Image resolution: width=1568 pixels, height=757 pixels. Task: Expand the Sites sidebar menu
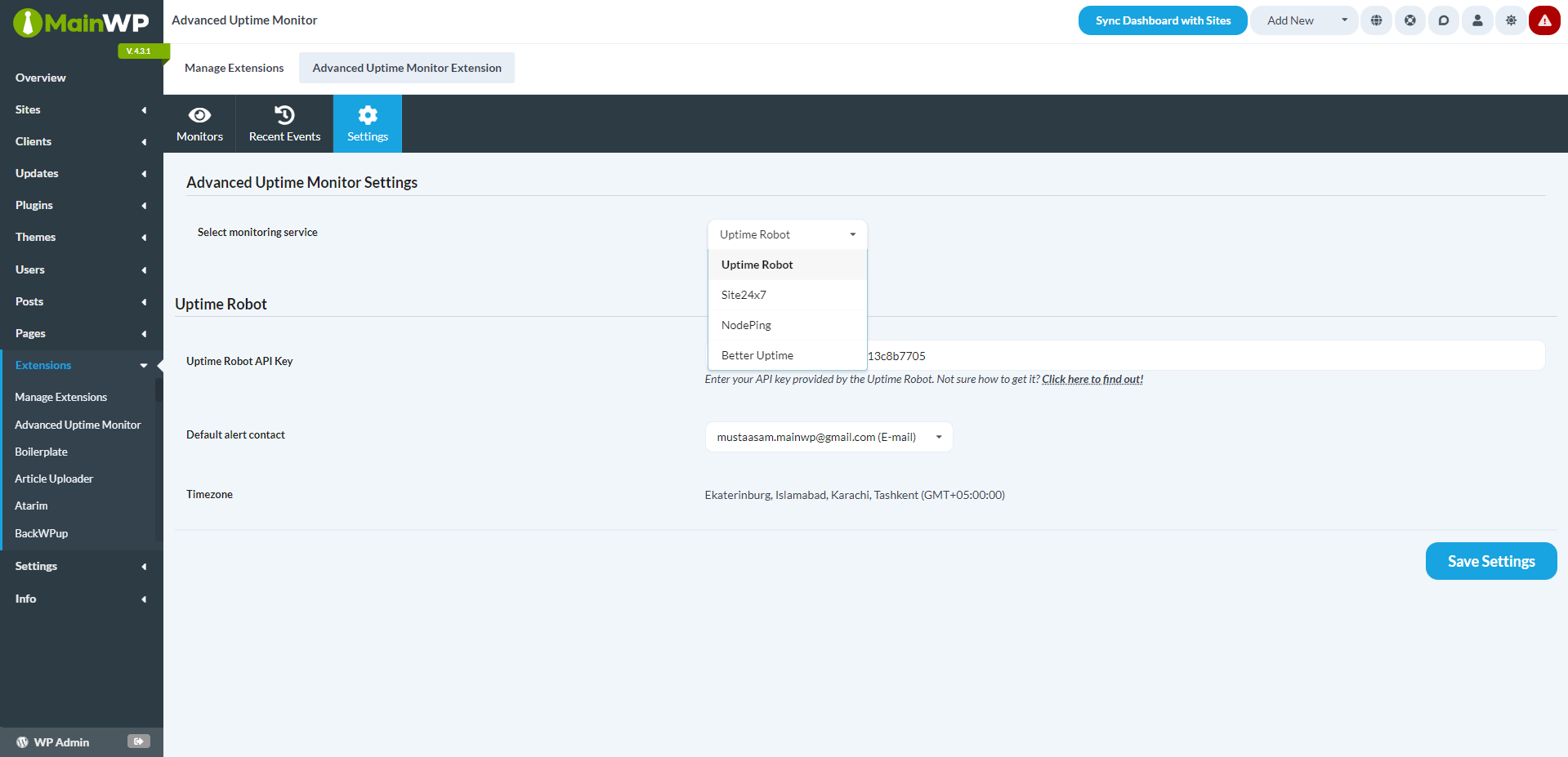82,109
